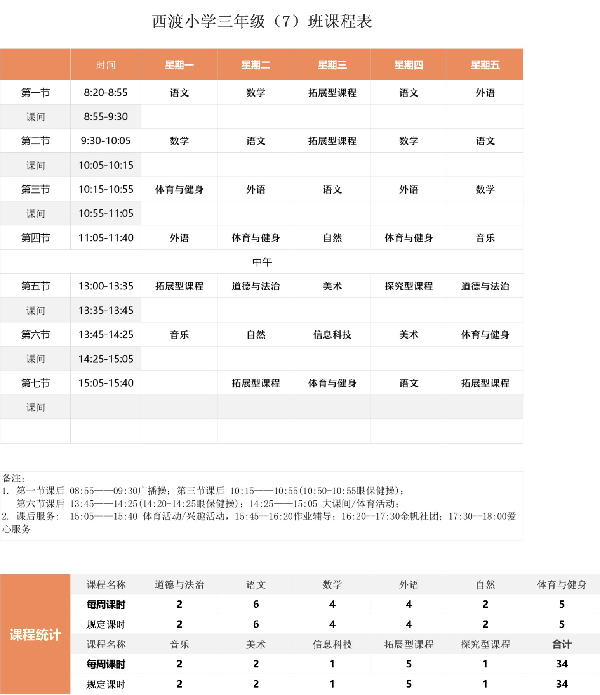
Task: Select the time cell 15:05-15:40
Action: 106,383
